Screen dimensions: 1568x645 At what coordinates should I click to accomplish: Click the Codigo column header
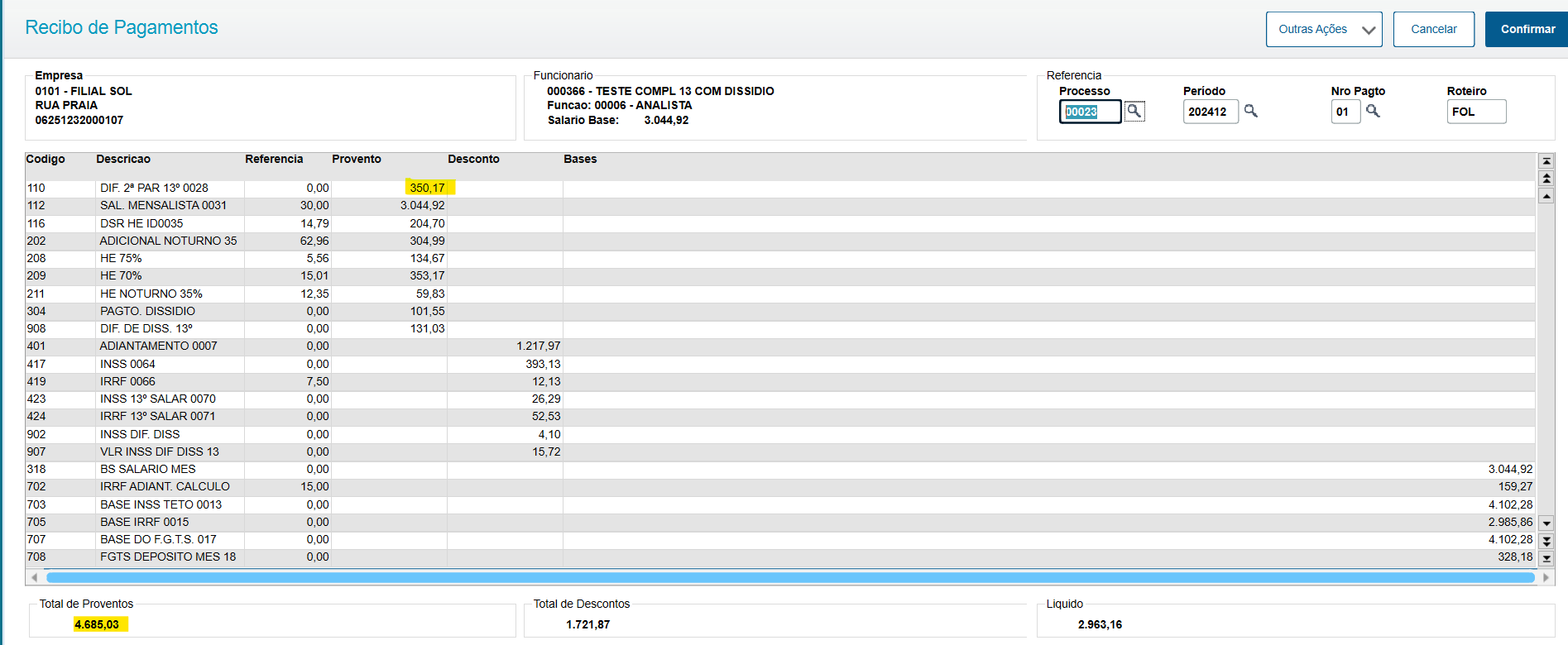coord(46,159)
